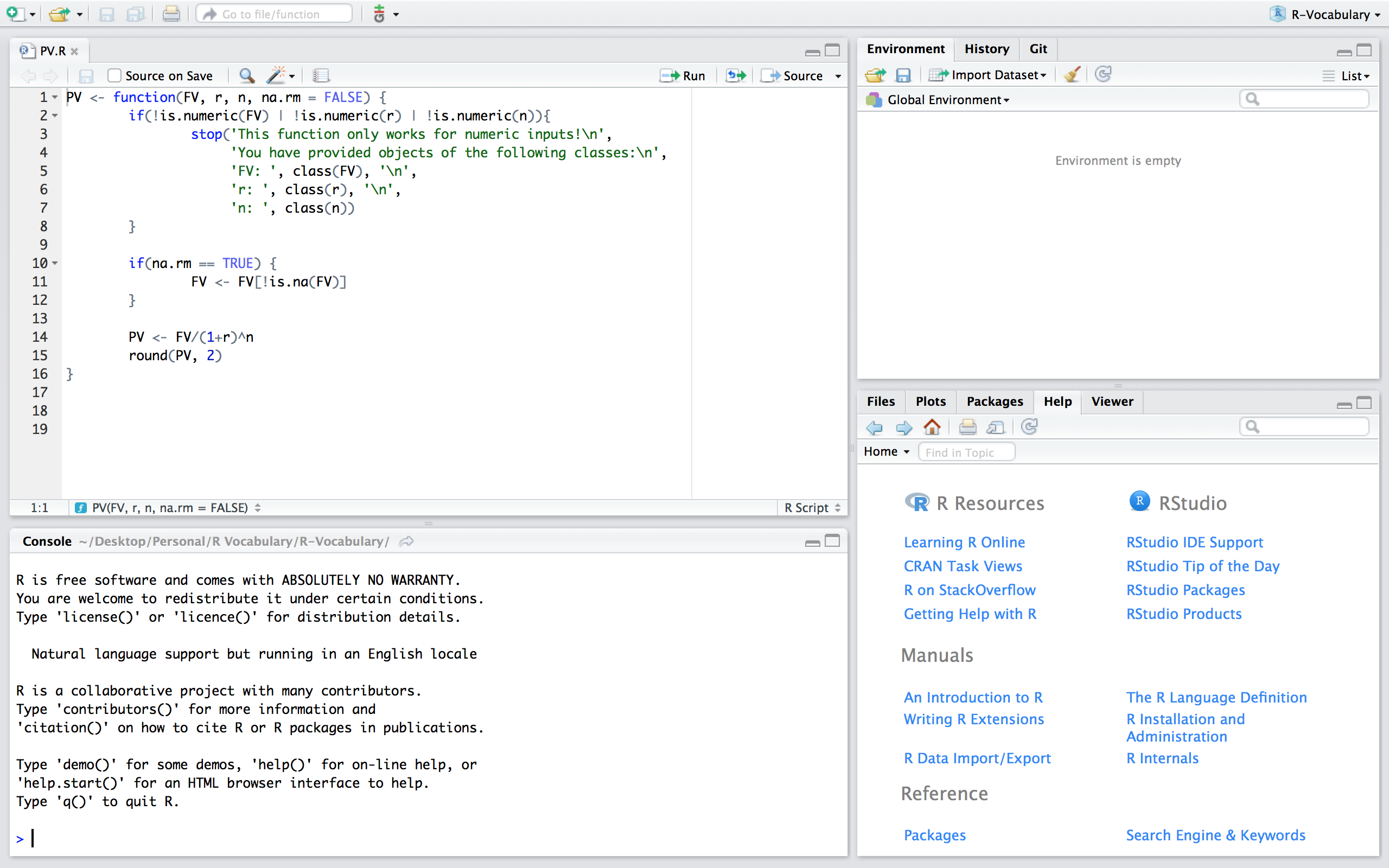Open Search Engine & Keywords link

pyautogui.click(x=1215, y=835)
